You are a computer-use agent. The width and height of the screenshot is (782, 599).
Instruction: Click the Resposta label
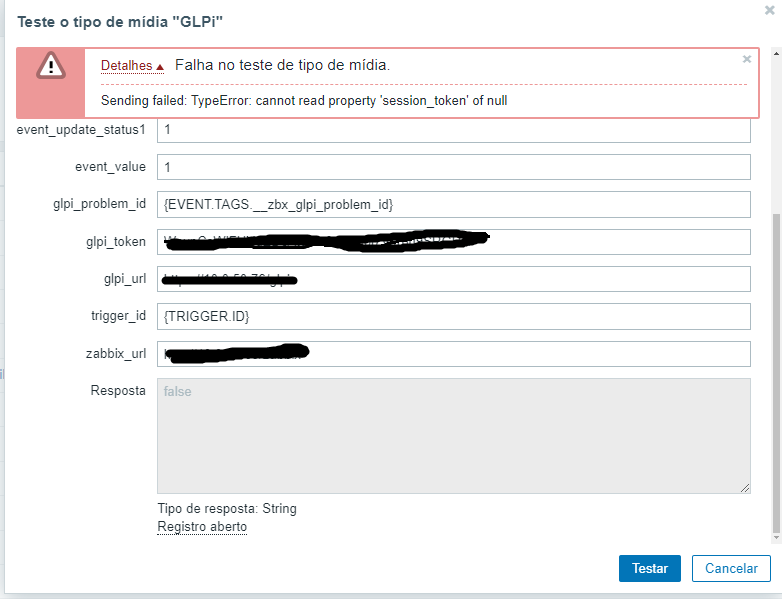(x=118, y=391)
